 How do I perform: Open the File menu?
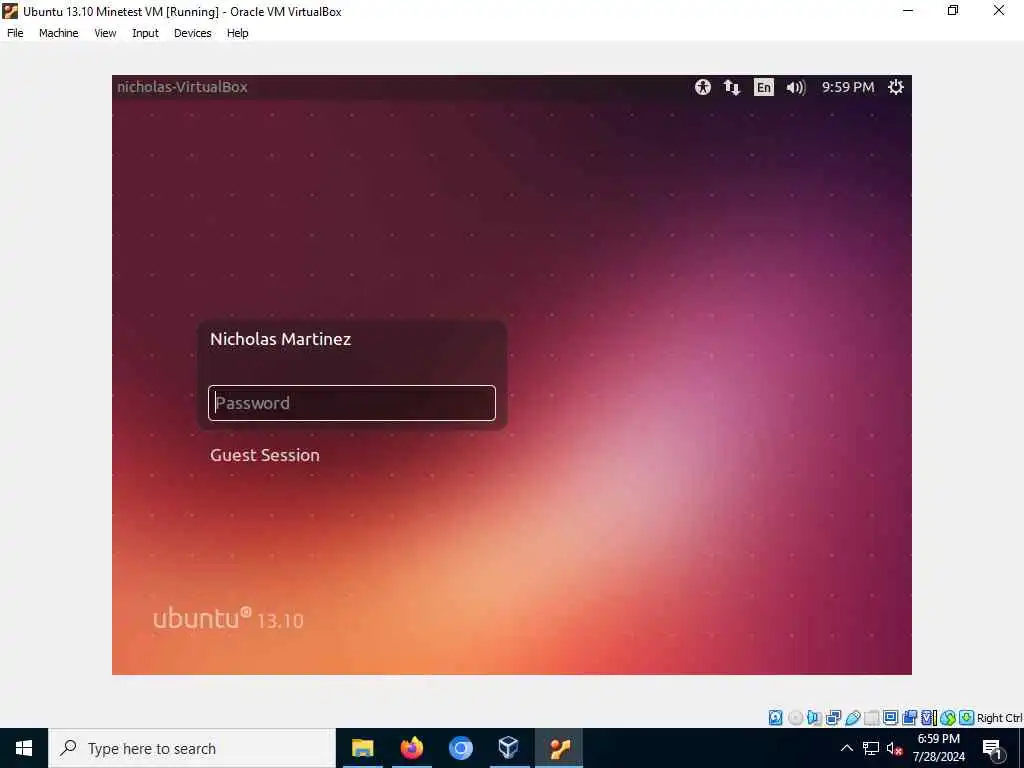[15, 33]
